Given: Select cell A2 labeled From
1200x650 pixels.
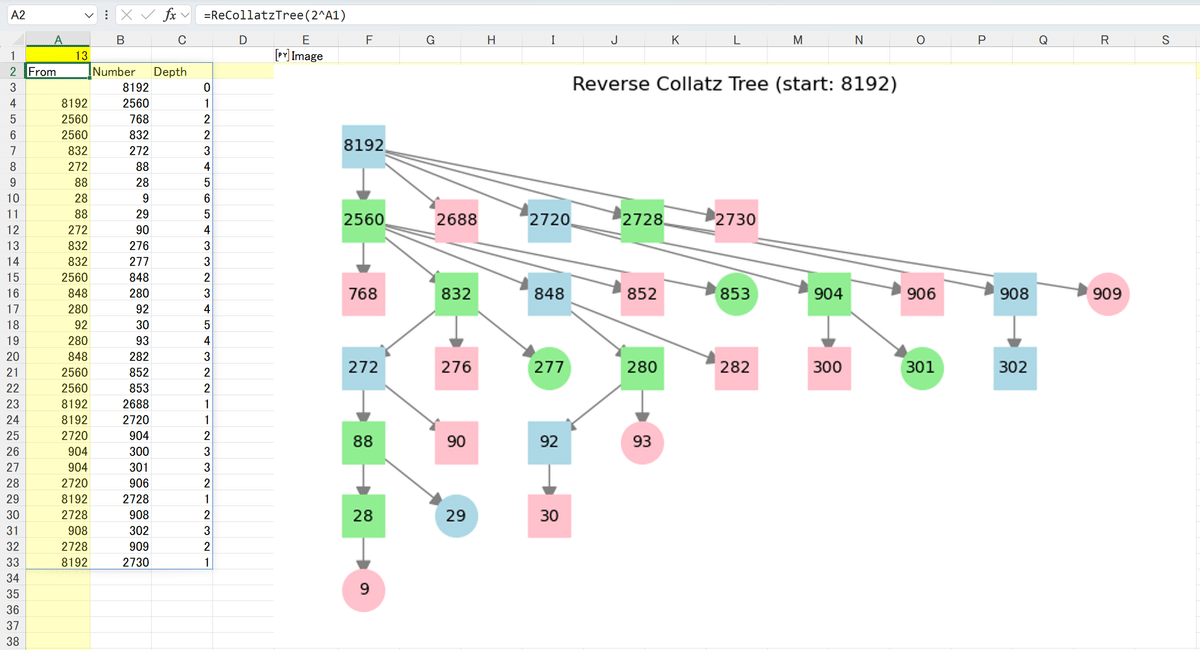Looking at the screenshot, I should (57, 71).
